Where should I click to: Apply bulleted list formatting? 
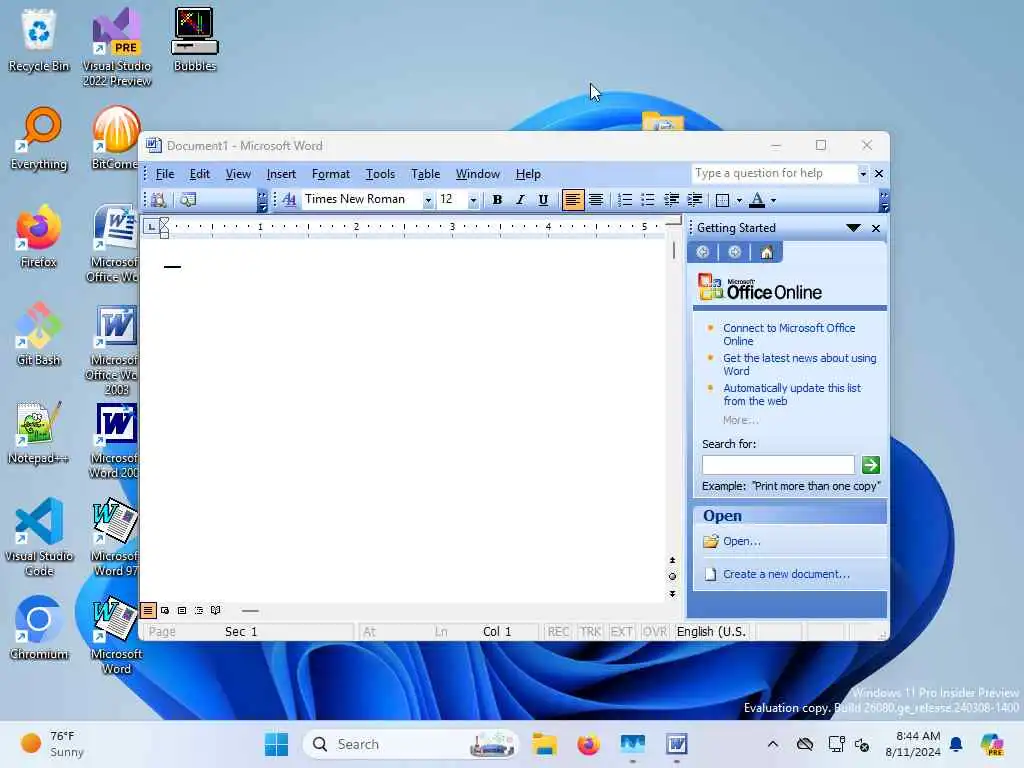coord(648,200)
